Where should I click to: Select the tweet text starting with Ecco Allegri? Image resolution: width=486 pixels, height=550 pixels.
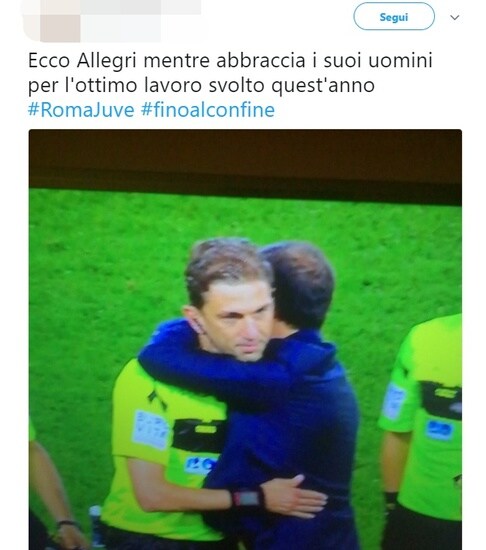pyautogui.click(x=230, y=73)
